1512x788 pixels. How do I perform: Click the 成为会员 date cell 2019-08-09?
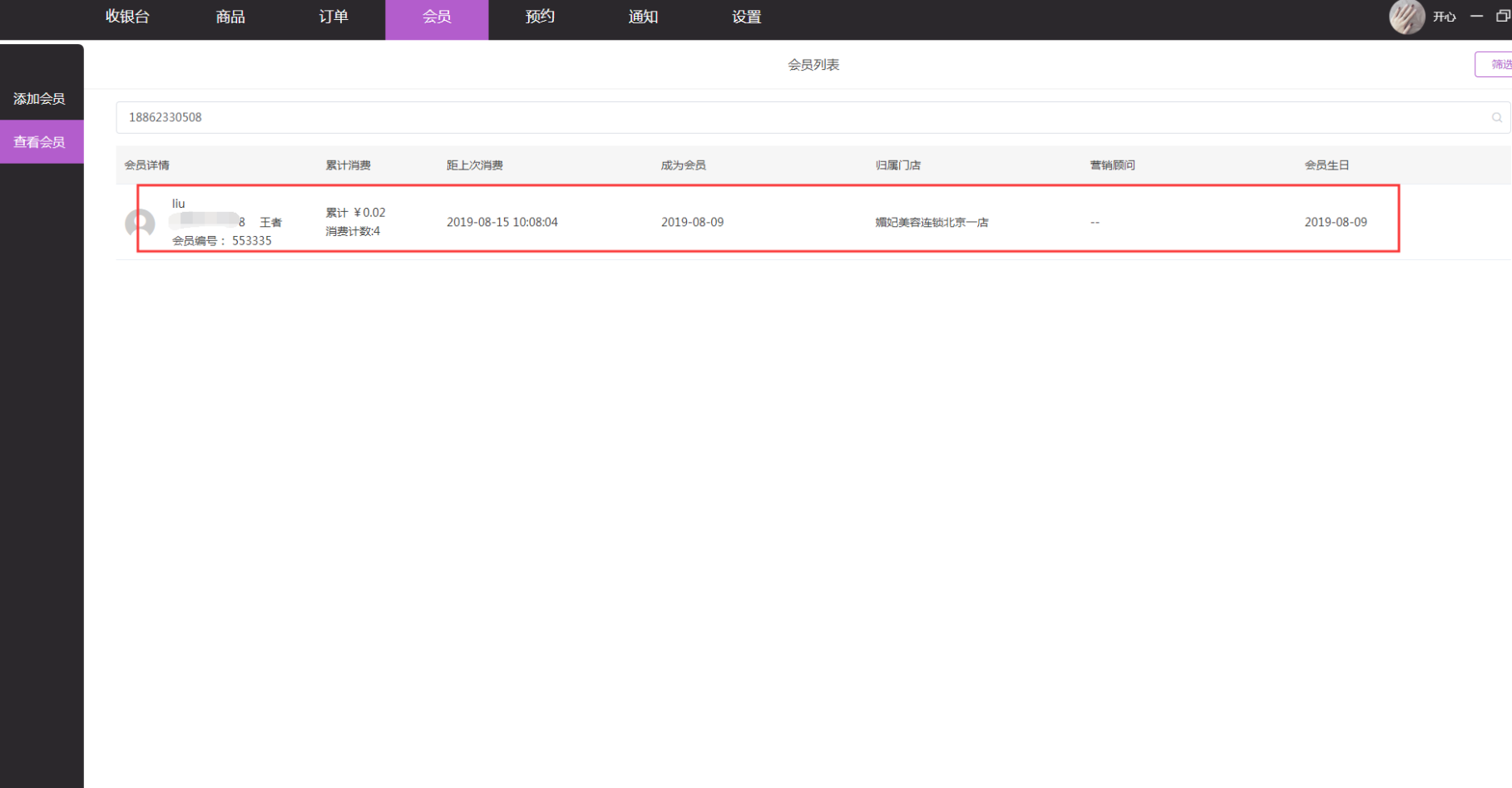[x=692, y=222]
